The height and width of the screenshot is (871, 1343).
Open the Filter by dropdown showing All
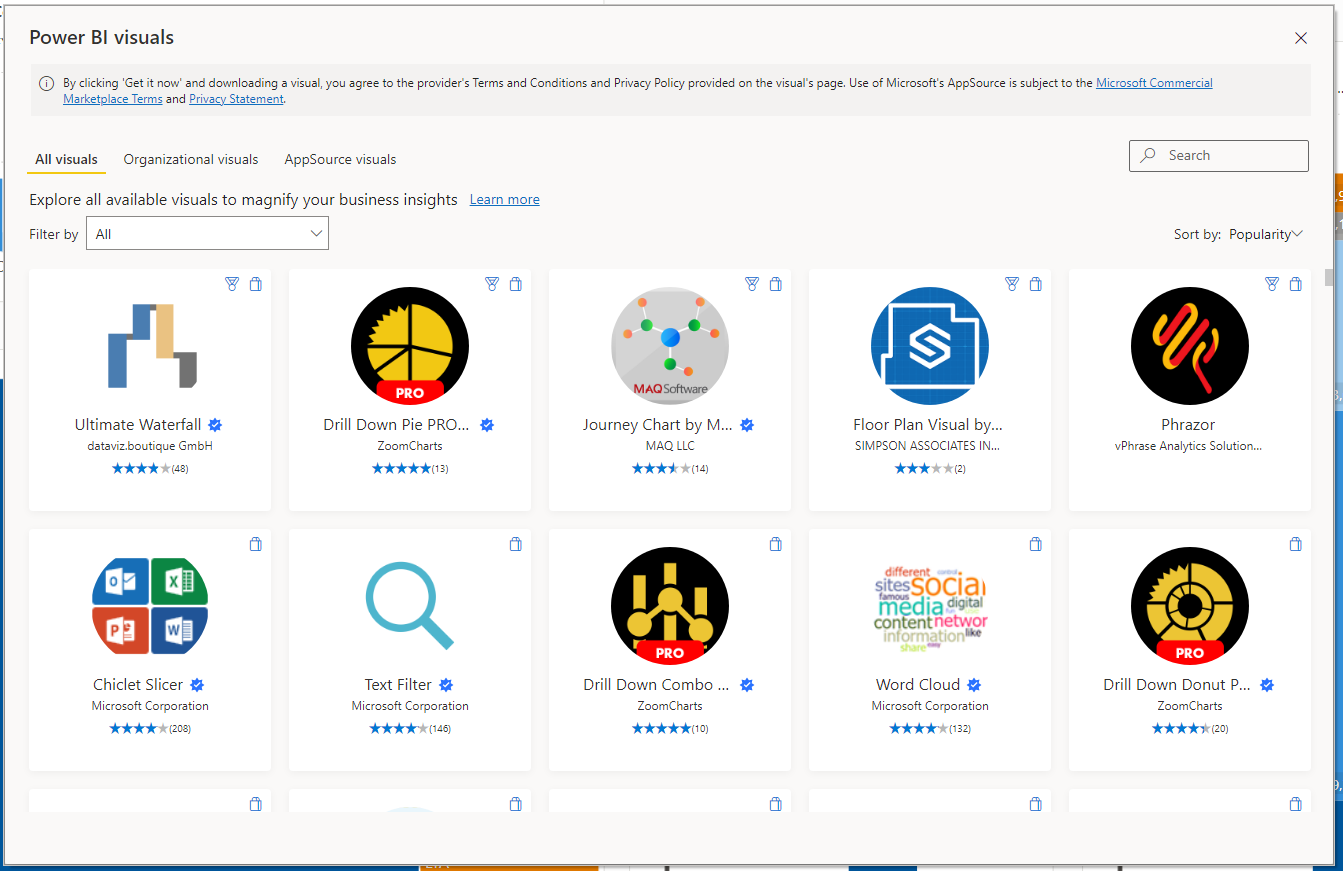pyautogui.click(x=207, y=234)
